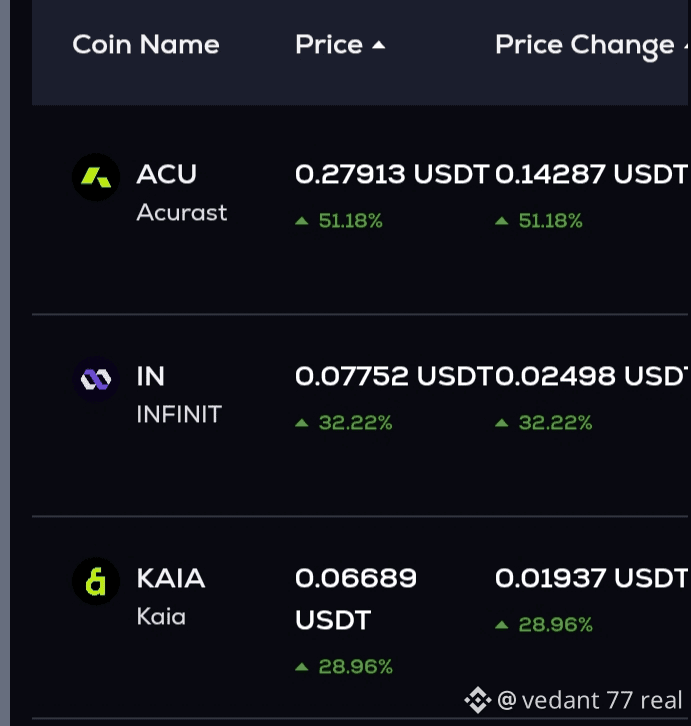Viewport: 691px width, 726px height.
Task: Click green up arrow under KAIA price change
Action: click(x=502, y=625)
